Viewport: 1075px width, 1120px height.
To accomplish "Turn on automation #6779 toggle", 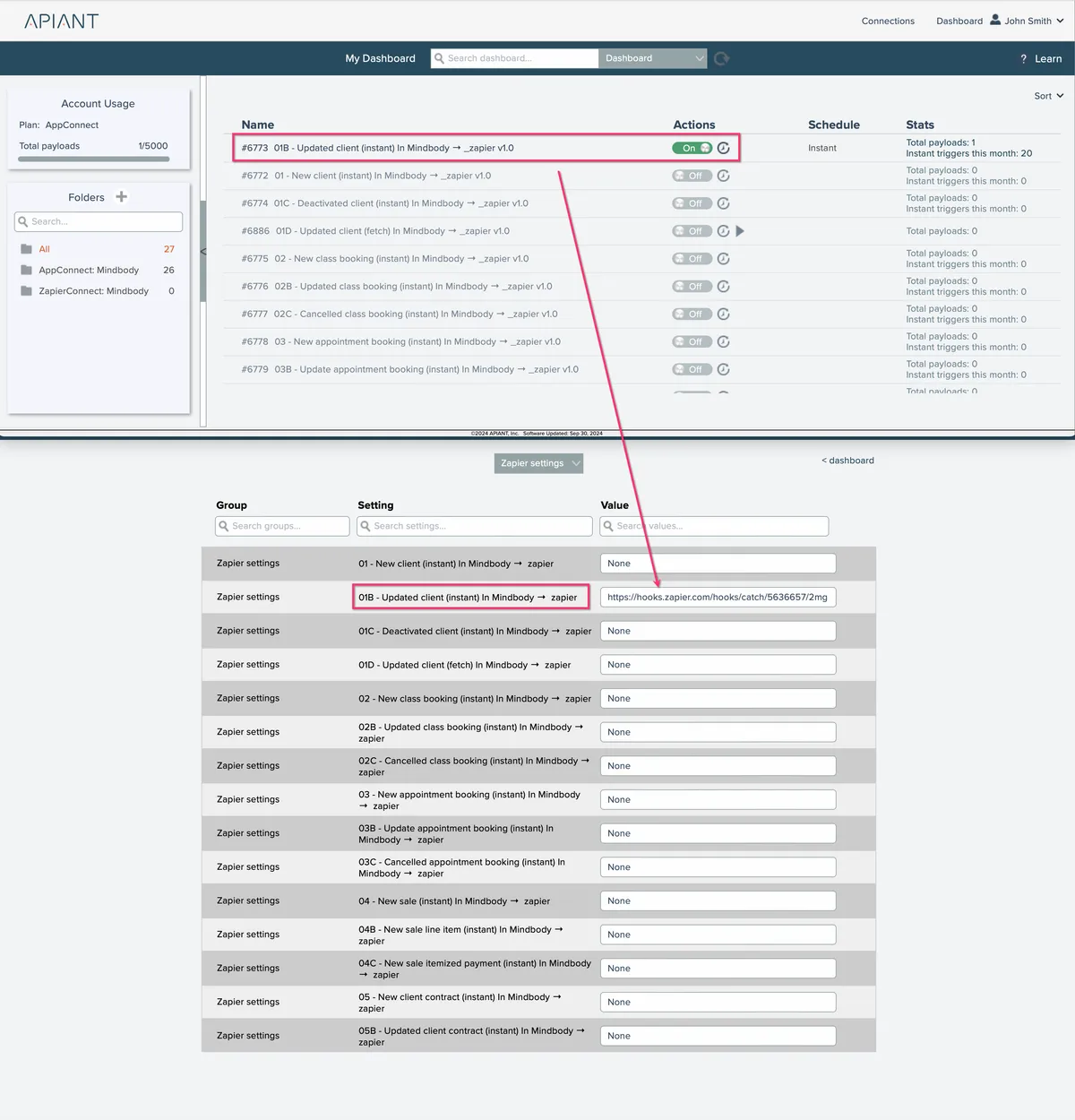I will tap(692, 369).
